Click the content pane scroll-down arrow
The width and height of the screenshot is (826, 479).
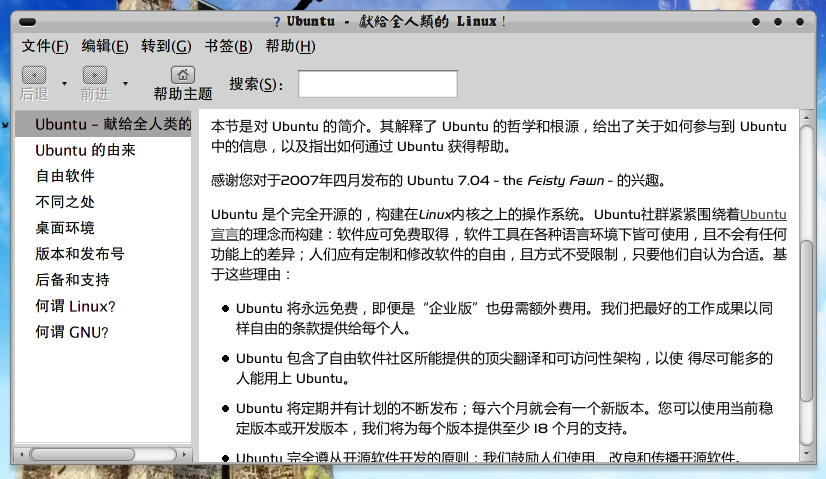[806, 453]
